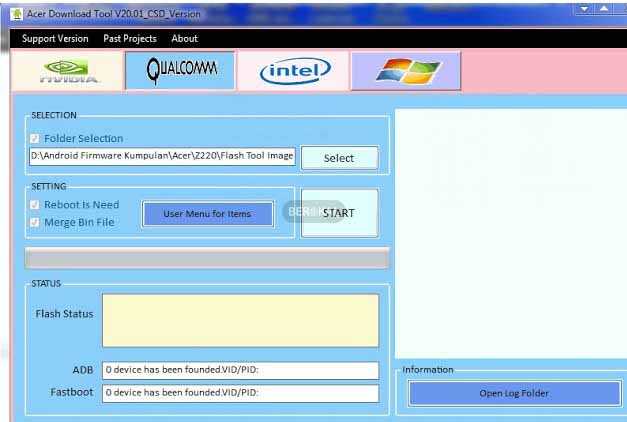Click the Open Log Folder button

[x=514, y=393]
